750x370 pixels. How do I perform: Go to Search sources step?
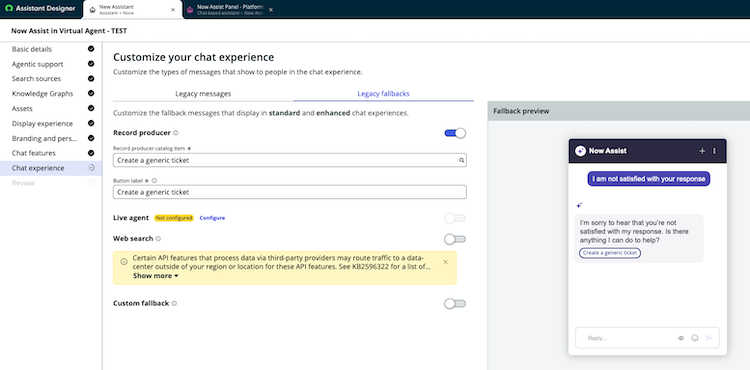pyautogui.click(x=36, y=79)
